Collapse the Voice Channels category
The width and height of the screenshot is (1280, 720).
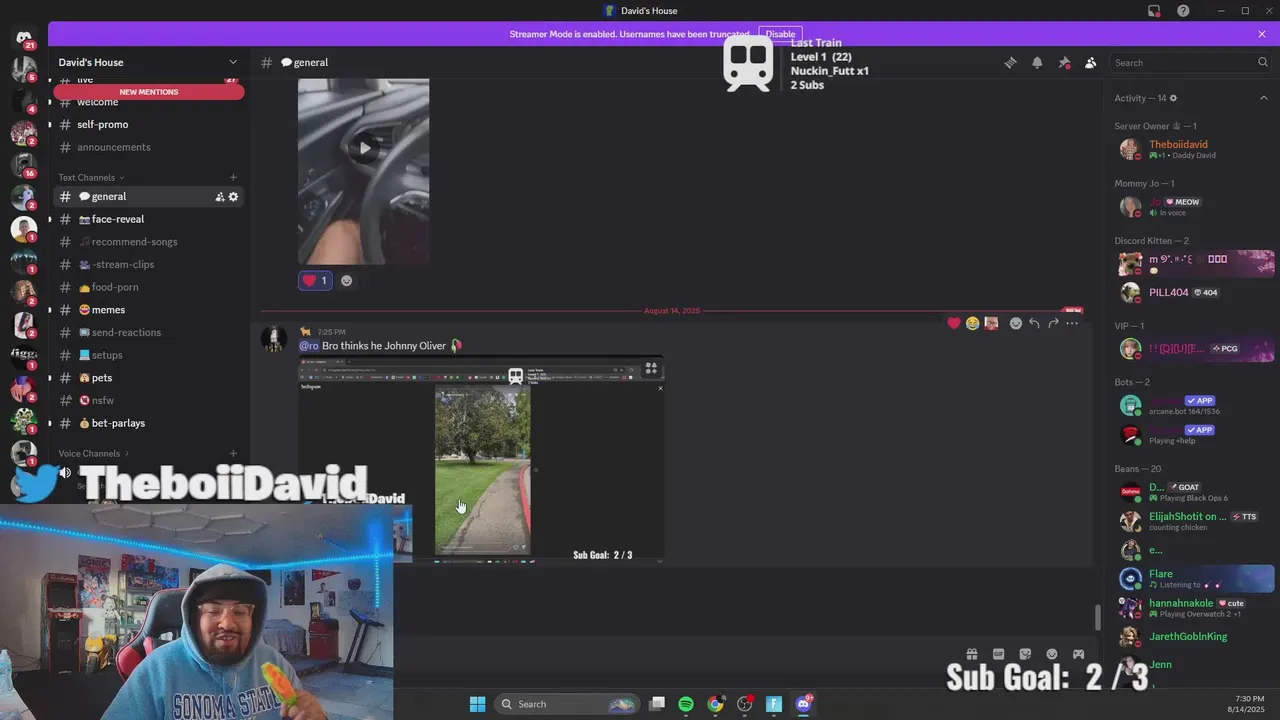[x=94, y=453]
